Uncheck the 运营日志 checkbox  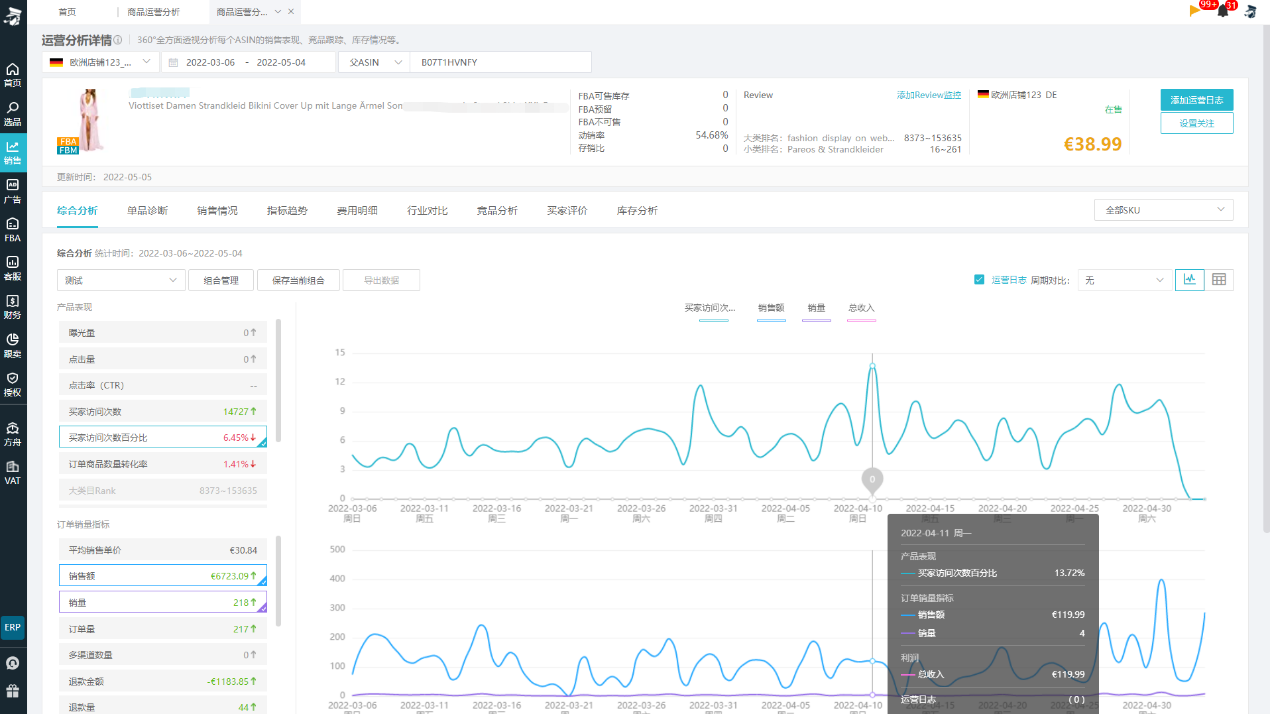[x=979, y=280]
